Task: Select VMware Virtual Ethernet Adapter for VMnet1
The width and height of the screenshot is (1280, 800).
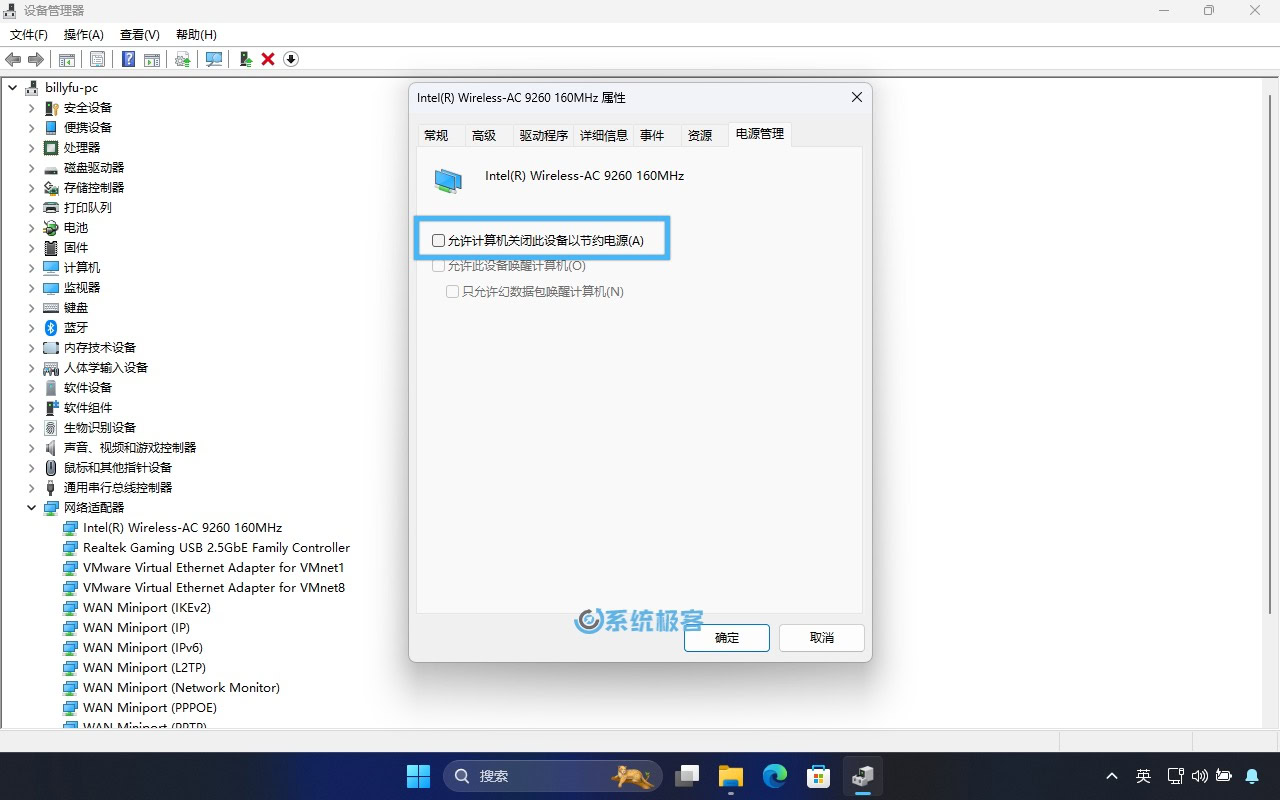Action: (x=214, y=567)
